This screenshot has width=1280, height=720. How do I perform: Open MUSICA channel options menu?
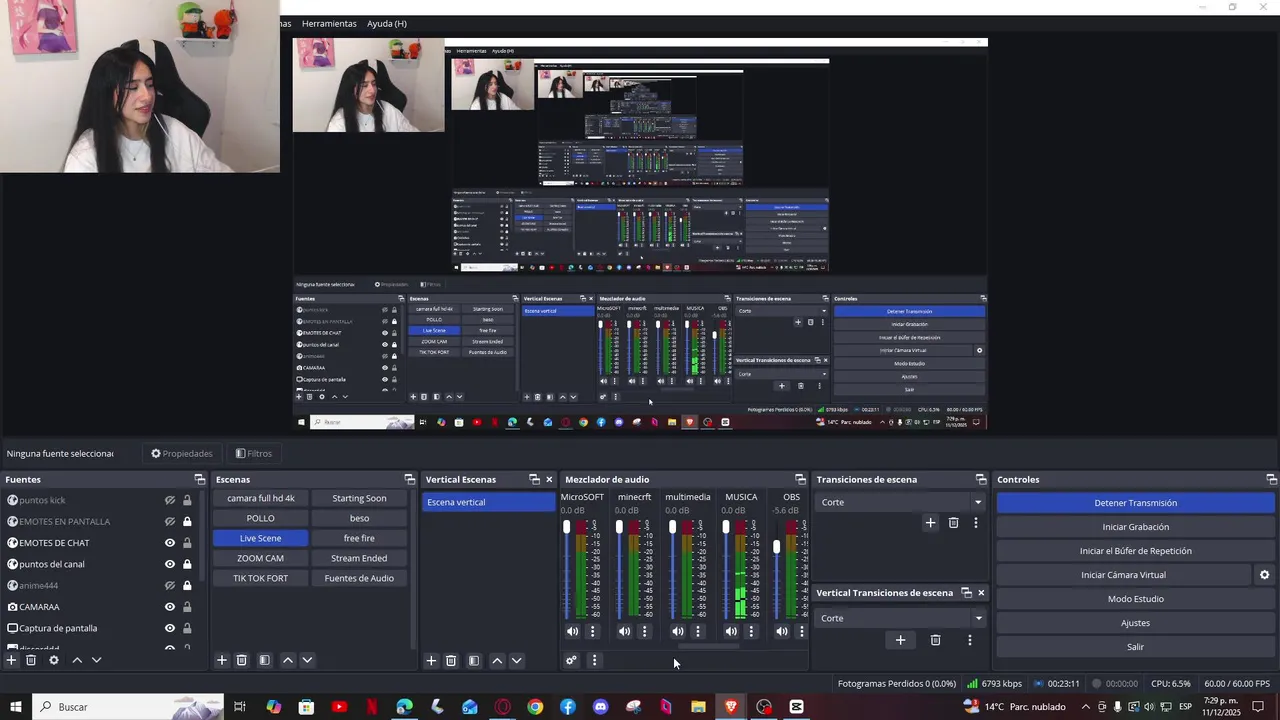point(751,631)
